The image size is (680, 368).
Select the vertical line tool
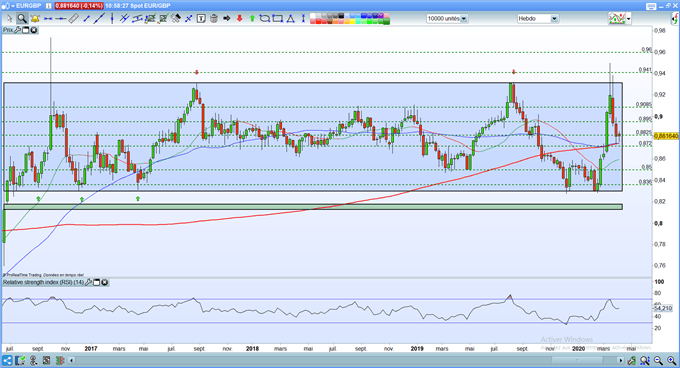pos(112,19)
